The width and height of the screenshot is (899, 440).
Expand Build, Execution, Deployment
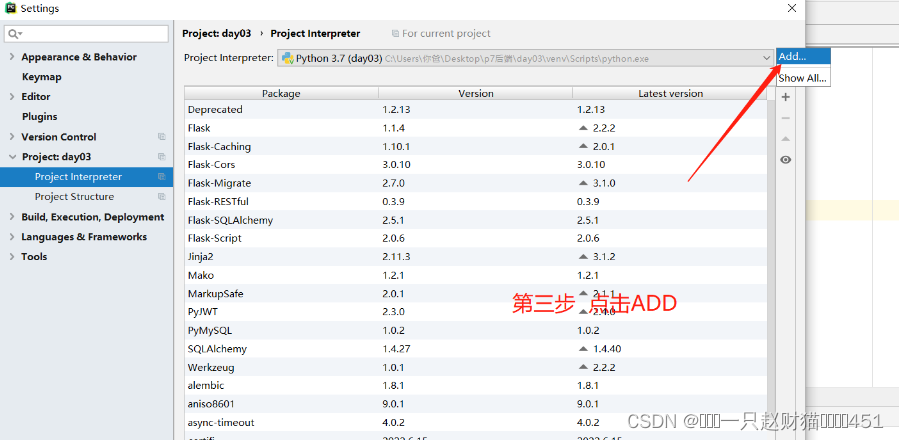pyautogui.click(x=12, y=217)
